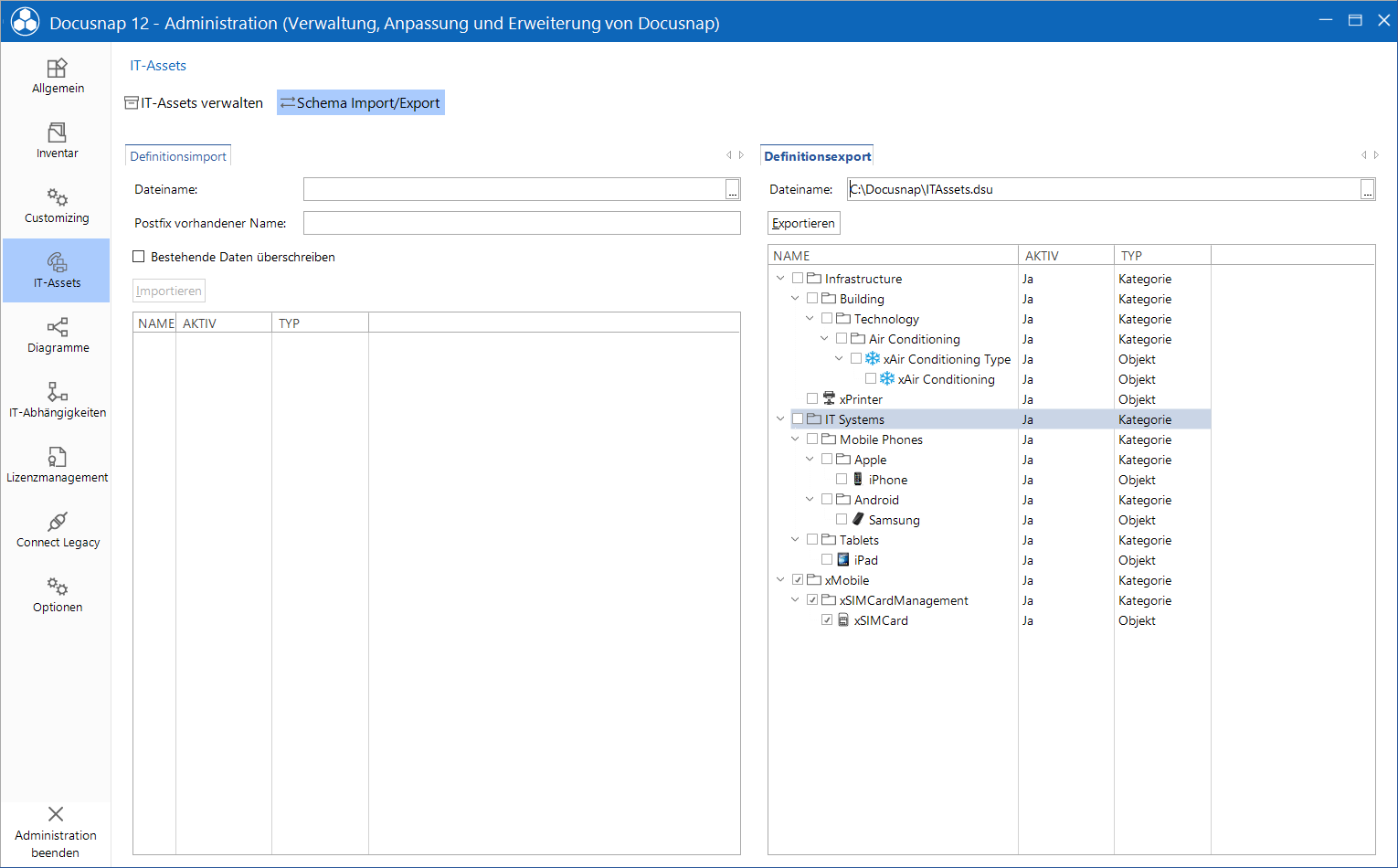The height and width of the screenshot is (868, 1398).
Task: Click the Docusnap logo icon
Action: [25, 22]
